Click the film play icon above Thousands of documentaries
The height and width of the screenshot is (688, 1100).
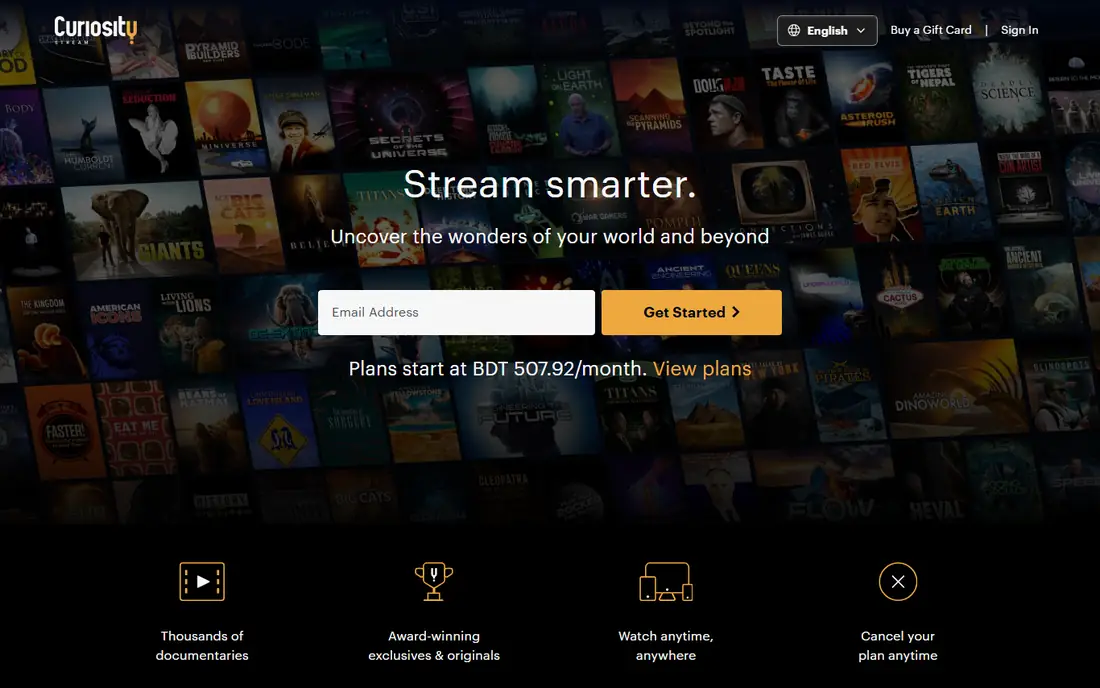(x=202, y=581)
